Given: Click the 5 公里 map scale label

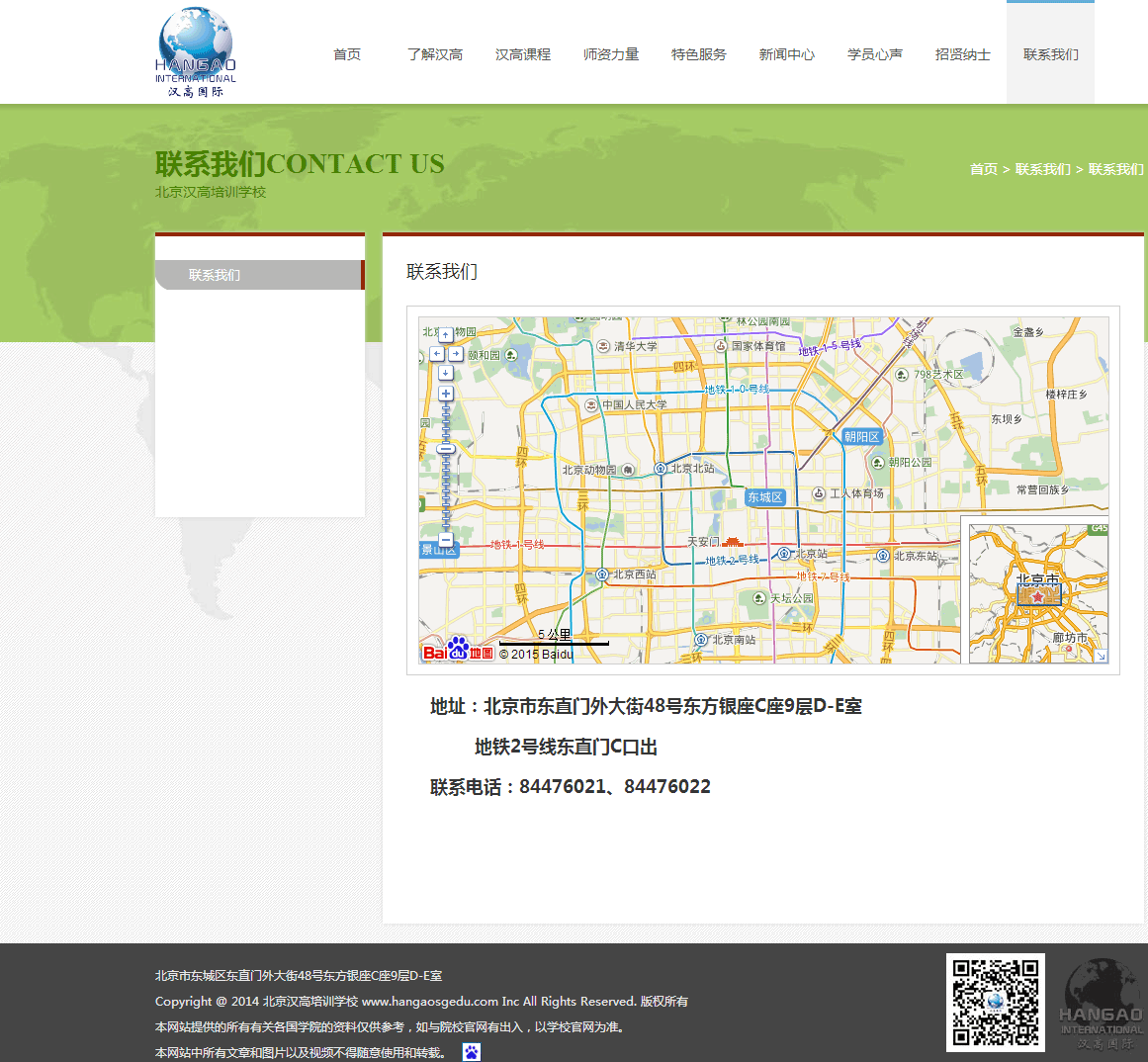Looking at the screenshot, I should coord(555,635).
